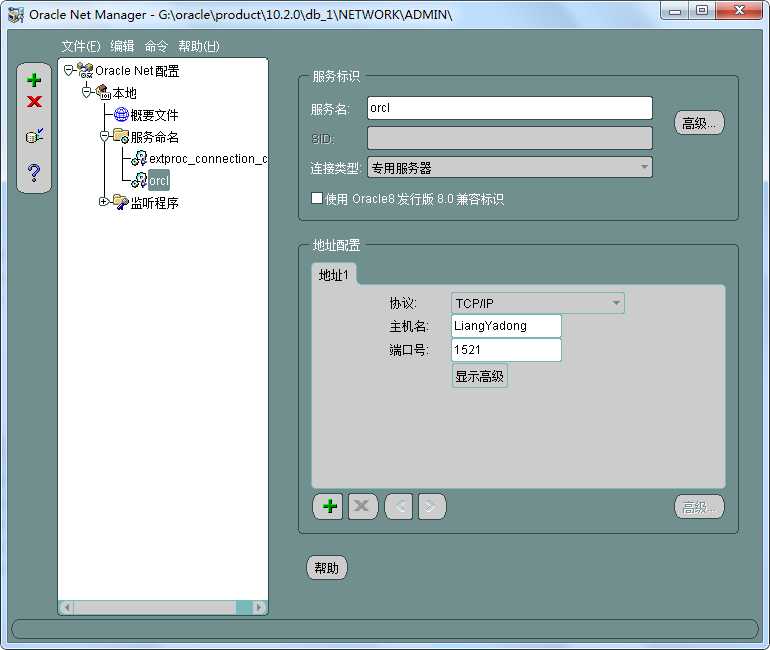Open the 文件(F) menu
The height and width of the screenshot is (650, 770).
81,46
